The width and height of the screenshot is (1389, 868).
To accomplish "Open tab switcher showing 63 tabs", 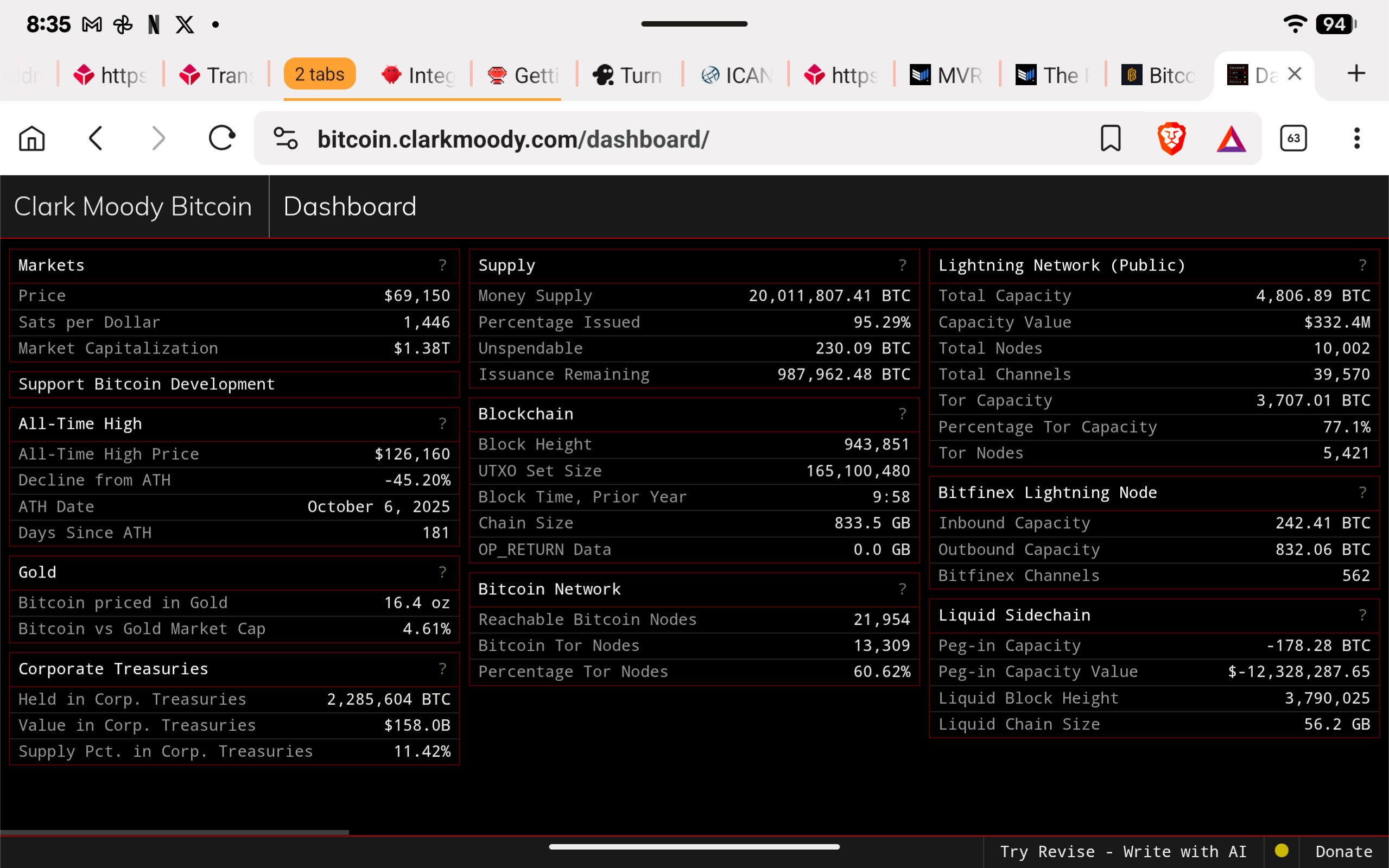I will (1293, 138).
